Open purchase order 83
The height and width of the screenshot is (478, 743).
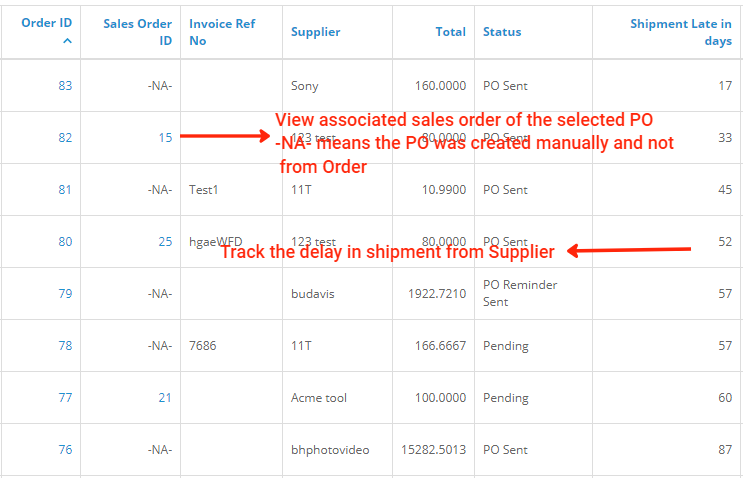(x=65, y=86)
